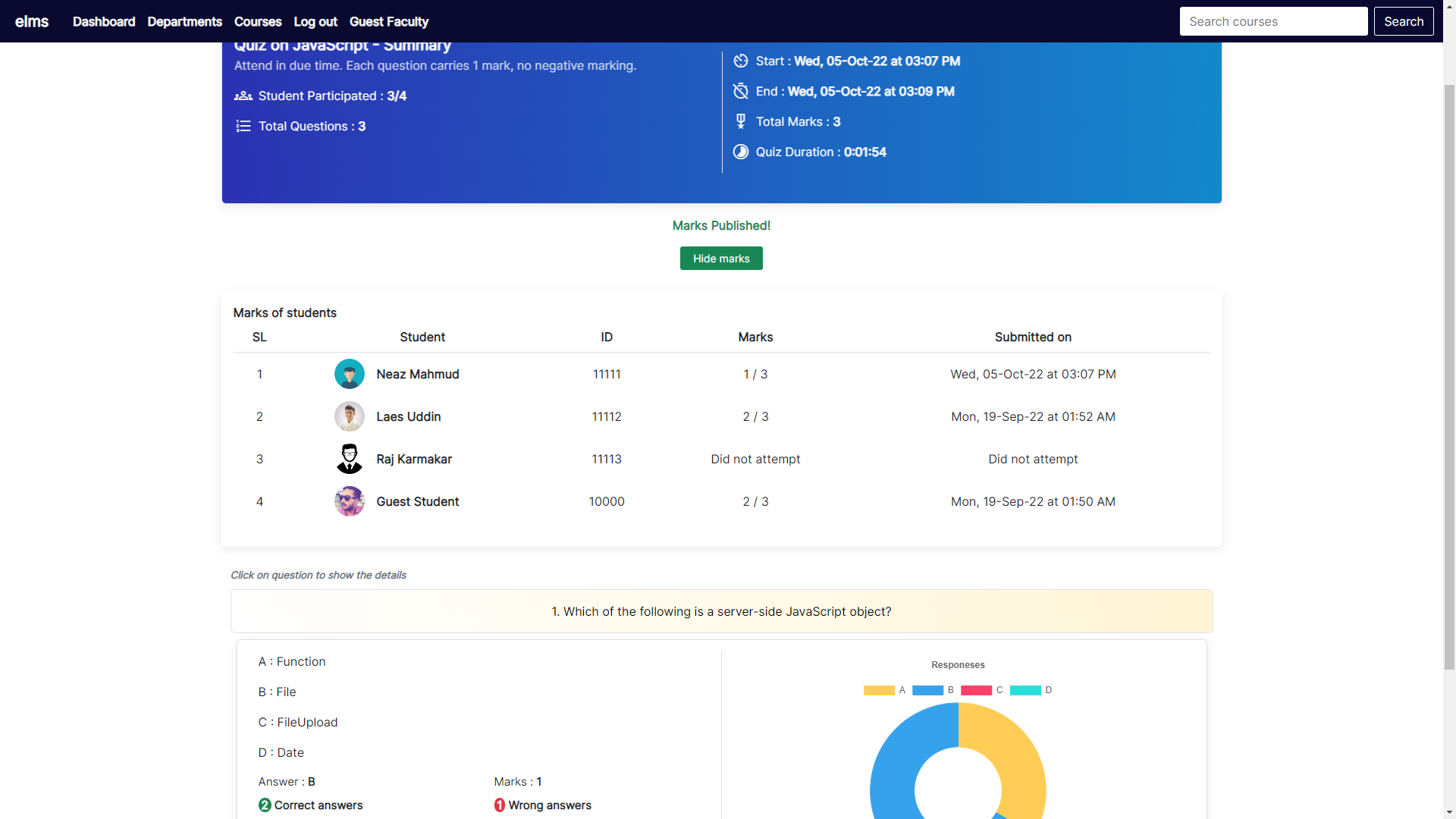Click the ID cell 11112
1456x819 pixels.
607,416
